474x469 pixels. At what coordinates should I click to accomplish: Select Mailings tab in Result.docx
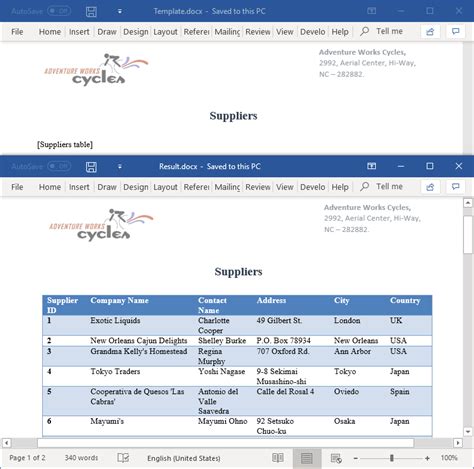pyautogui.click(x=227, y=187)
